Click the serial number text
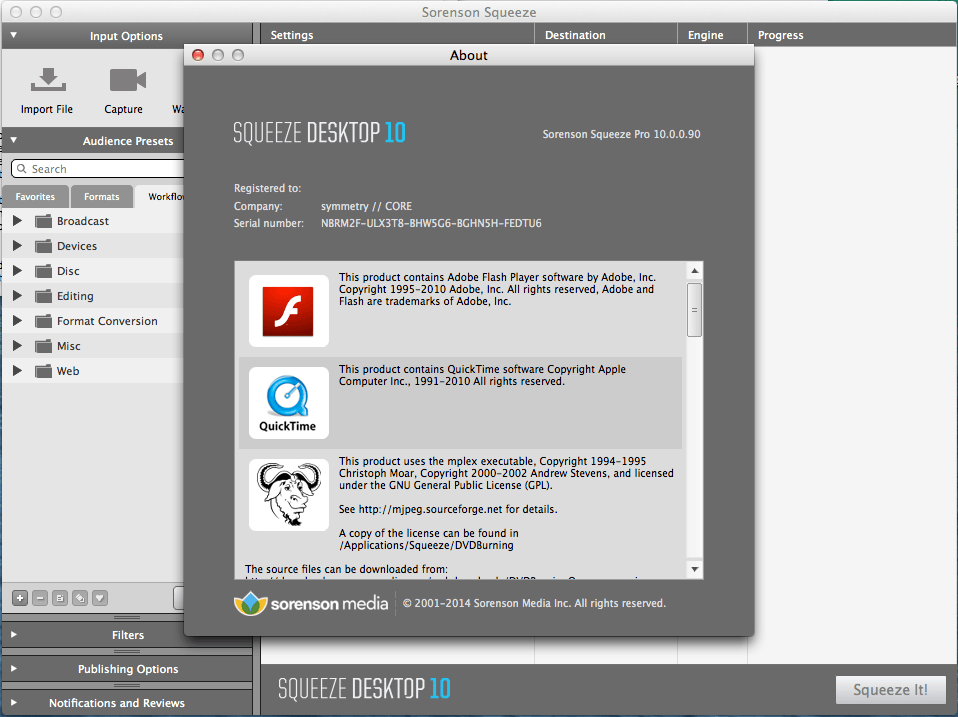 click(431, 224)
